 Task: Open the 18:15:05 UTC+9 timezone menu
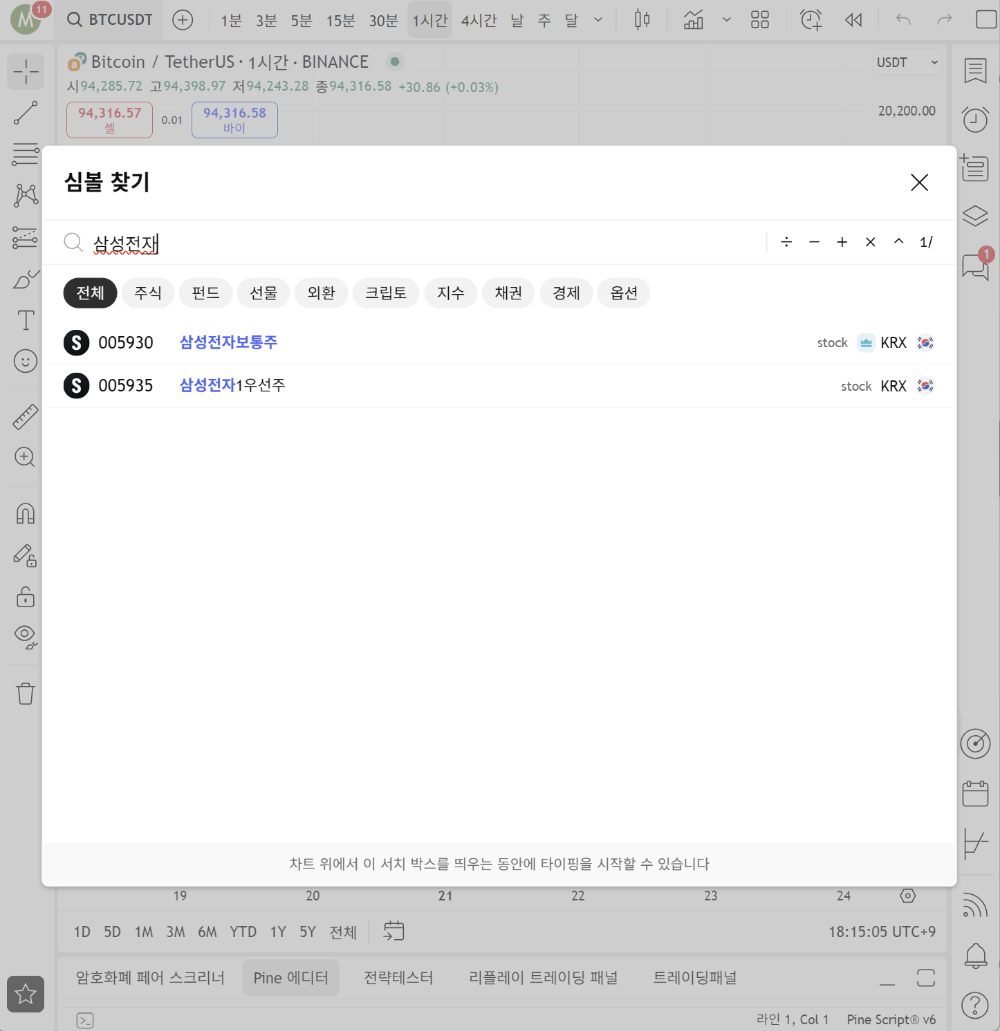882,932
